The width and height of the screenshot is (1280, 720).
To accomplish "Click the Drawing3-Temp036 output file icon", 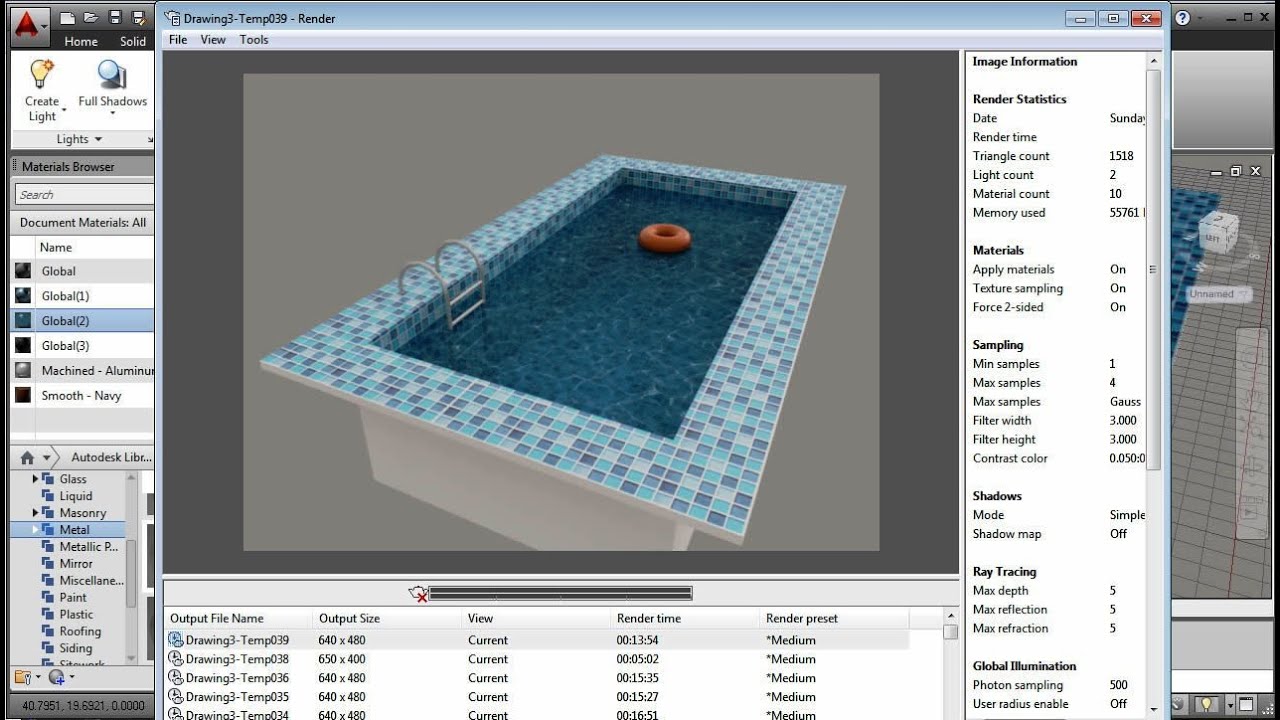I will click(x=176, y=678).
